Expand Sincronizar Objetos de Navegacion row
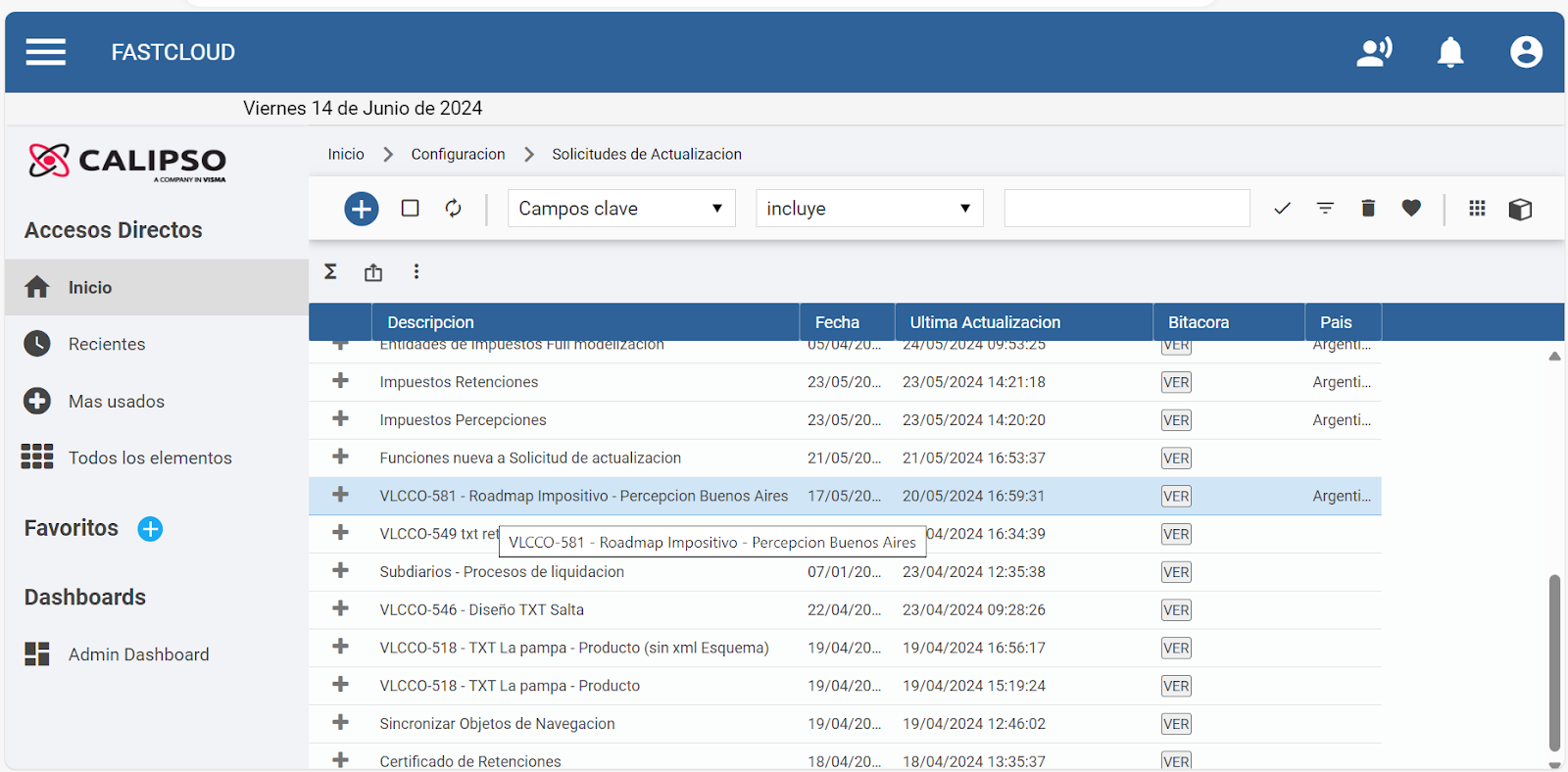Image resolution: width=1568 pixels, height=772 pixels. coord(340,722)
